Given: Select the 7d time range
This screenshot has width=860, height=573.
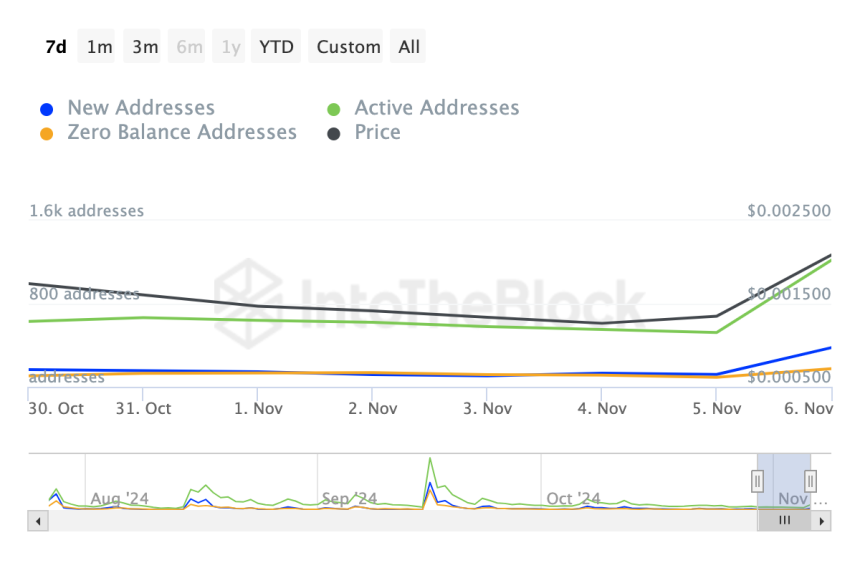Looking at the screenshot, I should click(56, 47).
